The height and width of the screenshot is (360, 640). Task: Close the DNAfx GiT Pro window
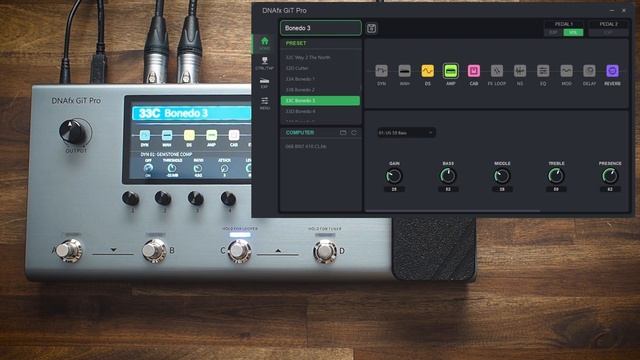click(624, 10)
